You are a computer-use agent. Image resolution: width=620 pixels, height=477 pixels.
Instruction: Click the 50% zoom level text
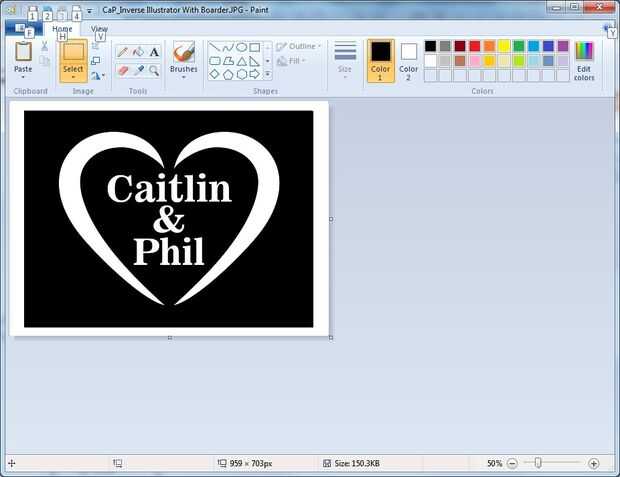coord(494,463)
